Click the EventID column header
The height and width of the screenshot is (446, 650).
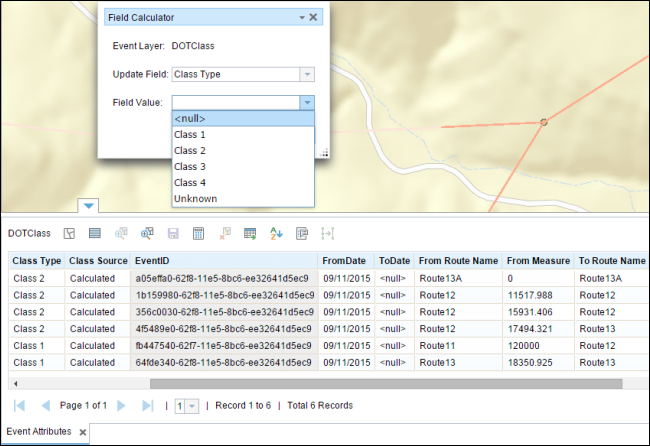pyautogui.click(x=154, y=260)
